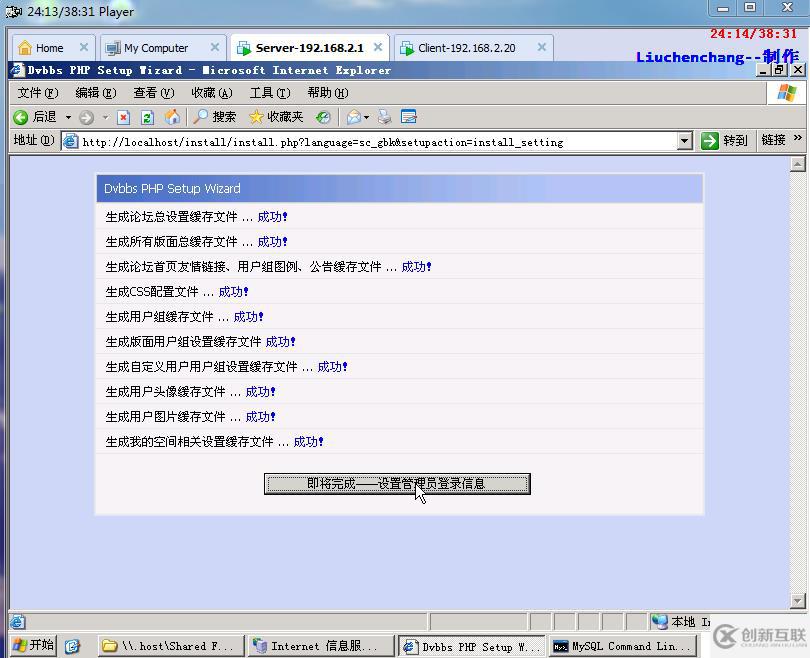Open the Internet 信息服务 taskbar item

[x=320, y=646]
